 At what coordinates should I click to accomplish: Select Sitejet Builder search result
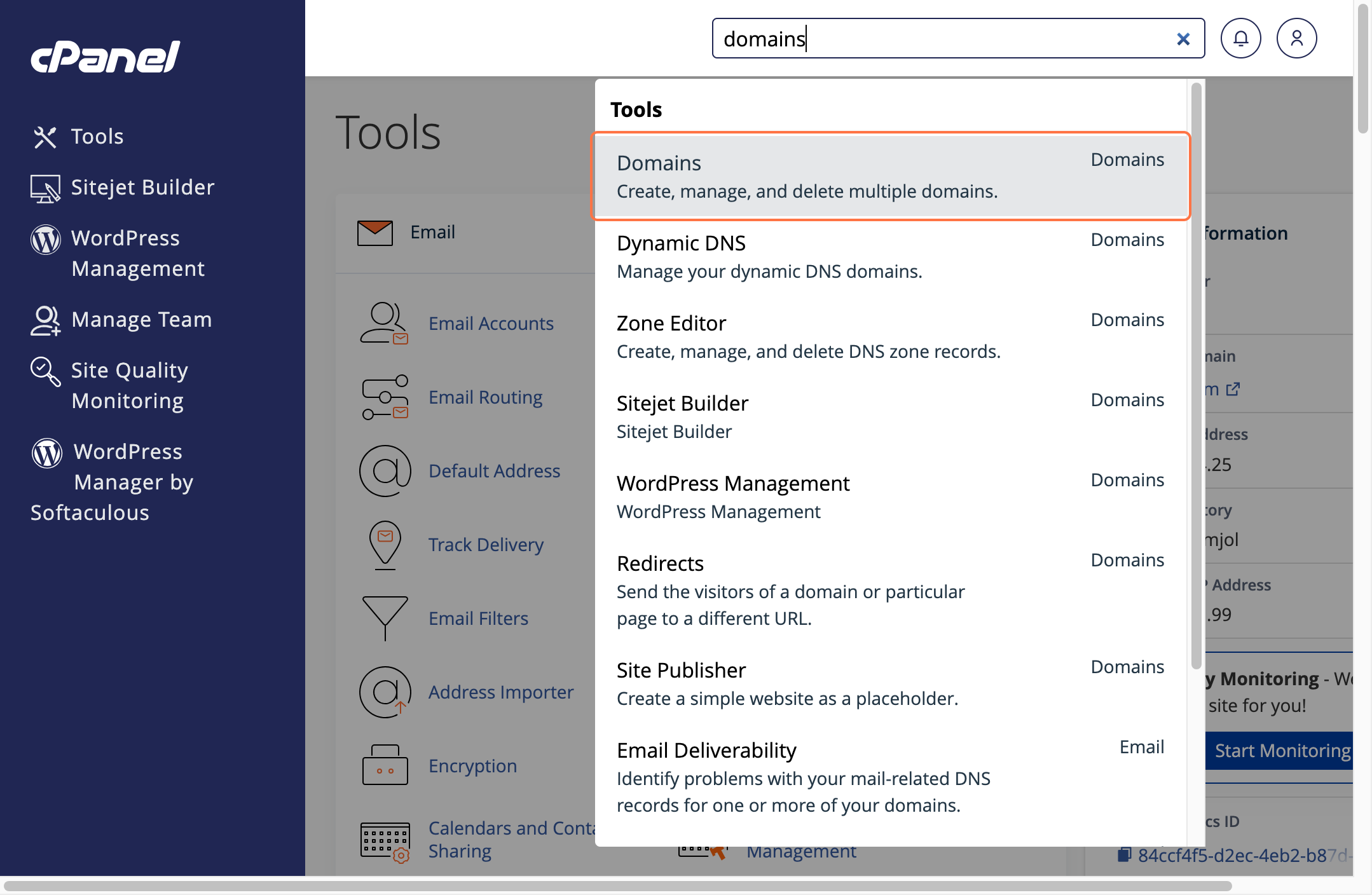tap(890, 417)
